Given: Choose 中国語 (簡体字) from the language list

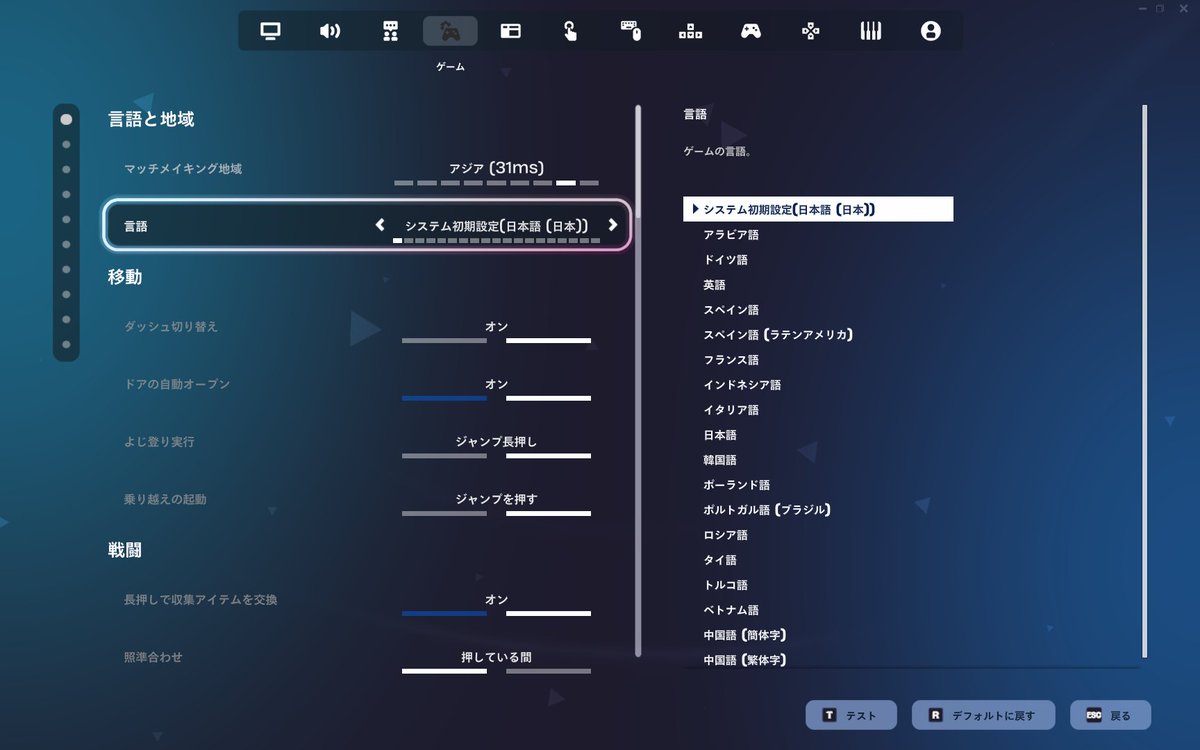Looking at the screenshot, I should [745, 635].
